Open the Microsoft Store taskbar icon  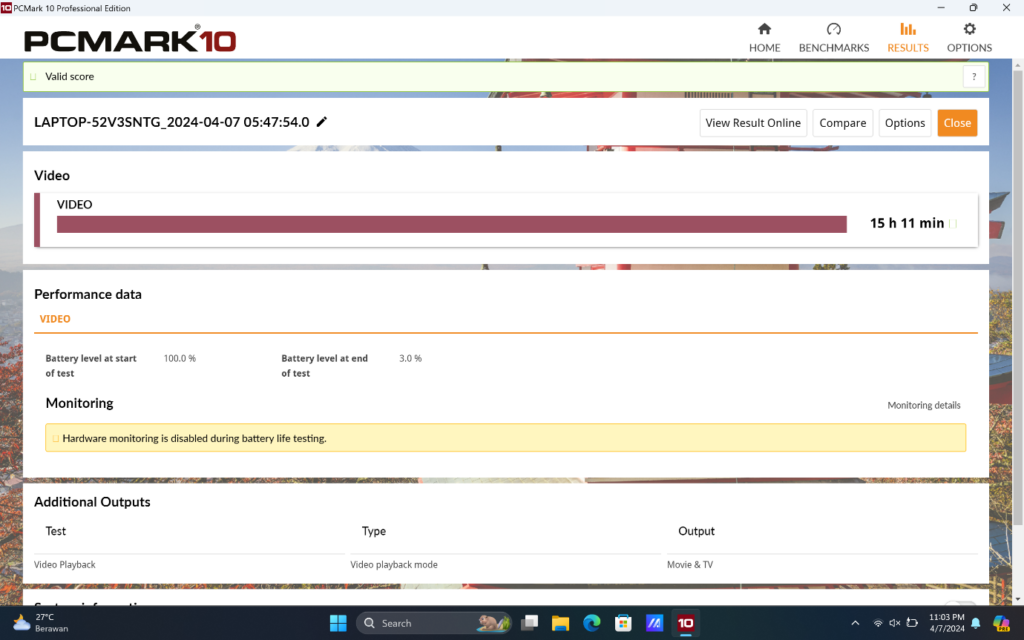[x=623, y=623]
